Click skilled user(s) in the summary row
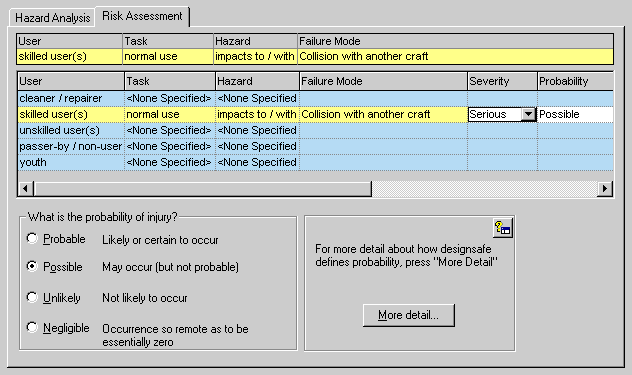632x375 pixels. pos(69,56)
